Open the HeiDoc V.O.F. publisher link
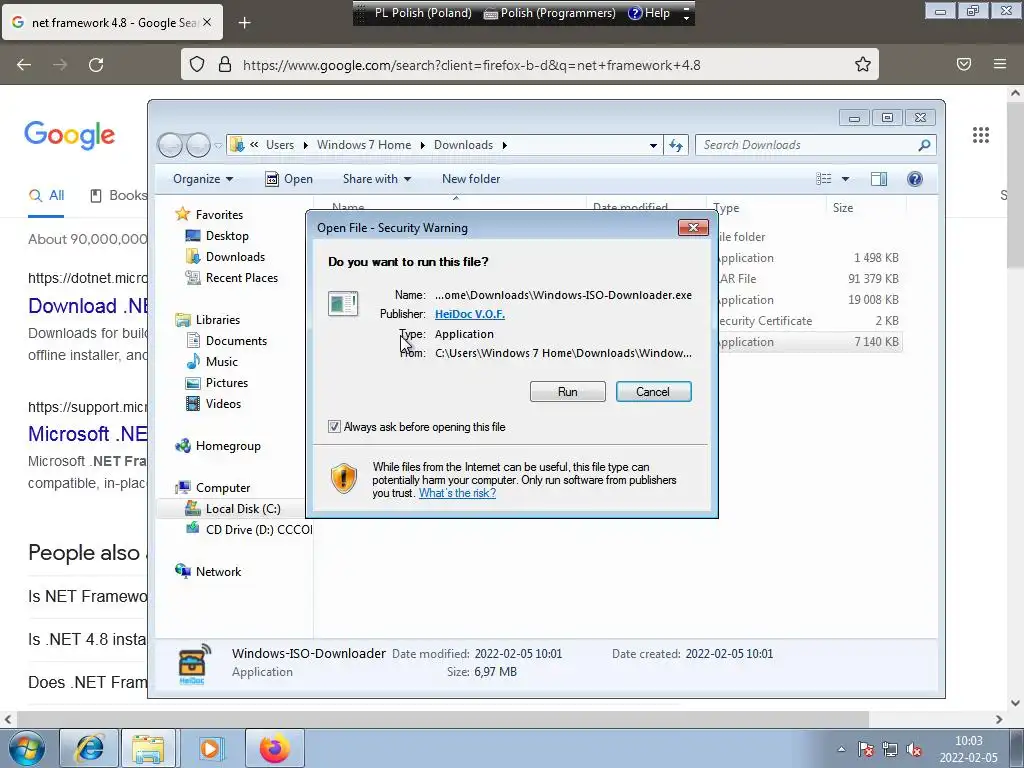1024x768 pixels. coord(470,314)
